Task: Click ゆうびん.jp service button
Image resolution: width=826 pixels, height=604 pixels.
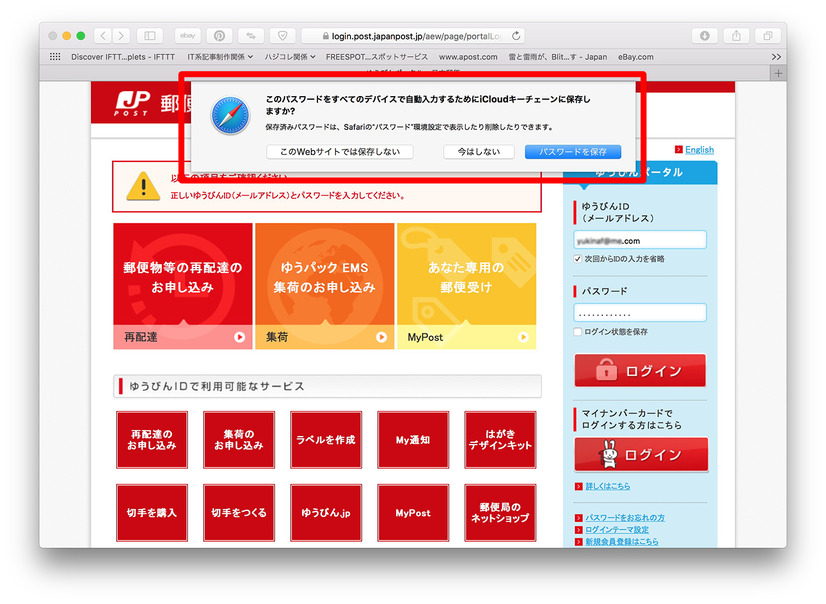Action: [x=326, y=512]
